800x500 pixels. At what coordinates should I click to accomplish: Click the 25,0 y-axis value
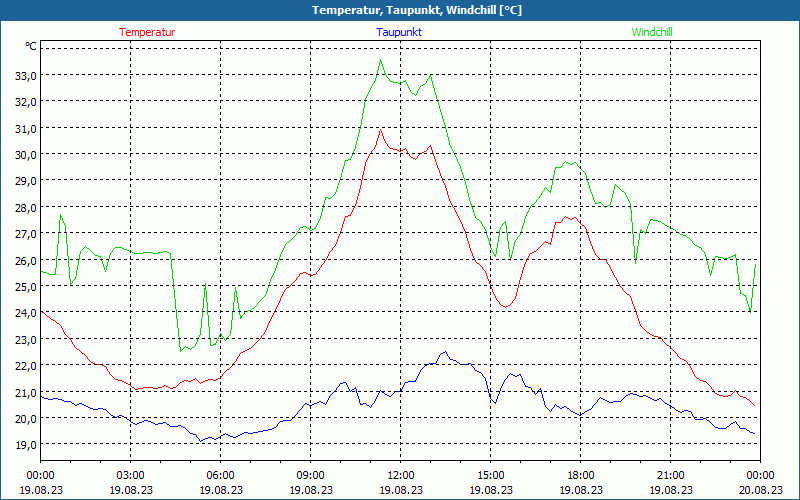26,287
